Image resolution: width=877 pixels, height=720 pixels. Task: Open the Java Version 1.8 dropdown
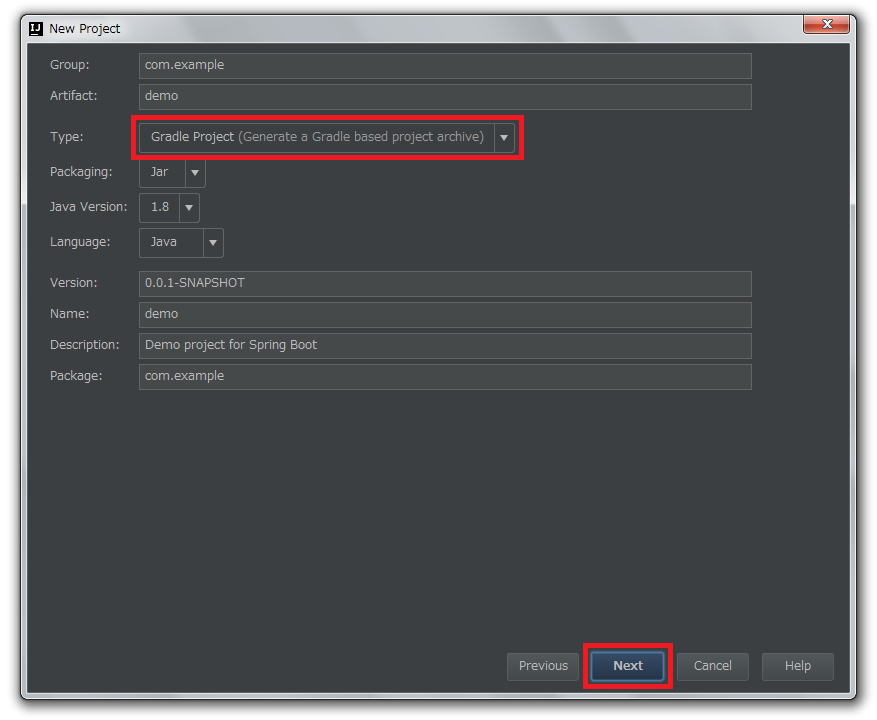tap(169, 208)
